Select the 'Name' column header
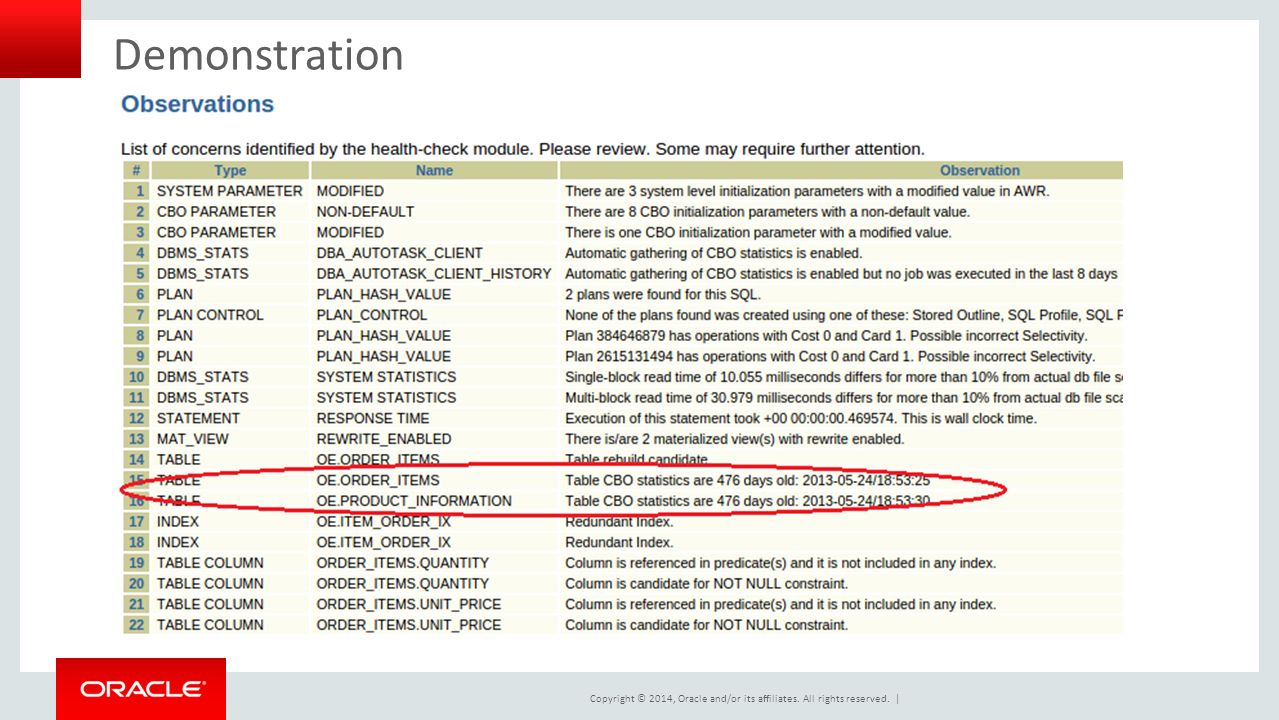 click(434, 170)
